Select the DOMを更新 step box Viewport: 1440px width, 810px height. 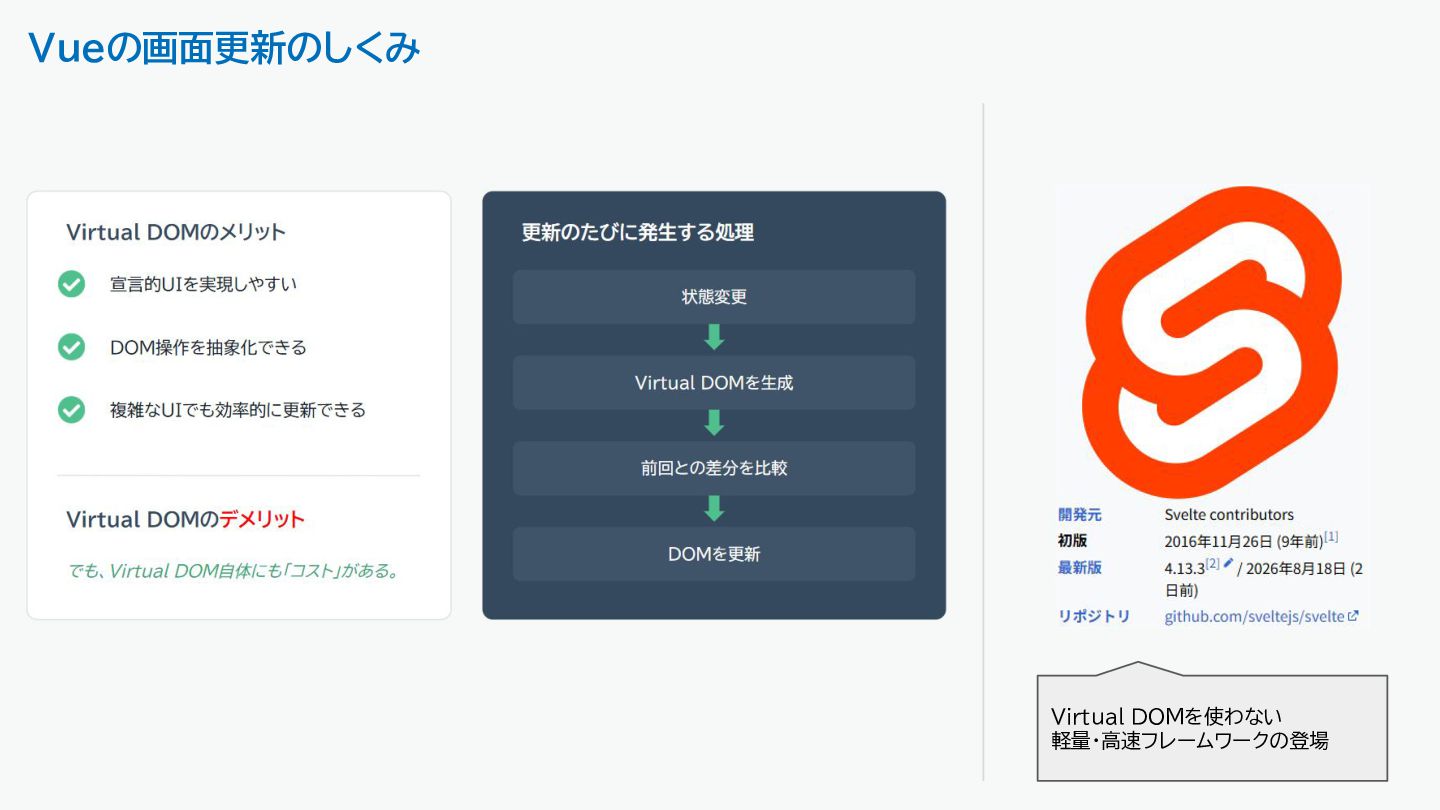click(714, 554)
